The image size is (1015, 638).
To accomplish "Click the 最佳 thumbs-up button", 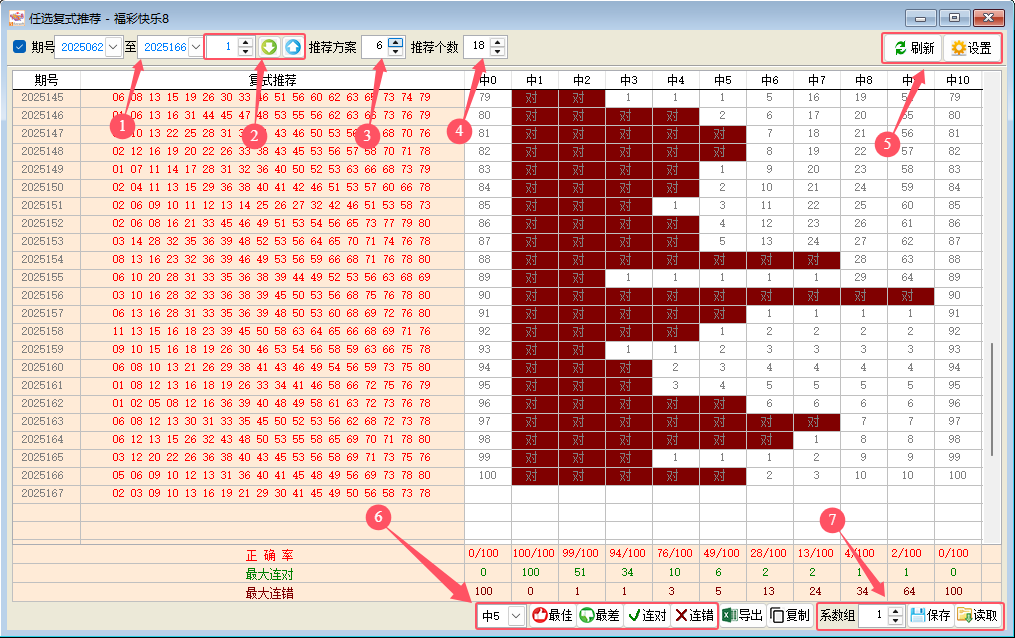I will tap(552, 616).
